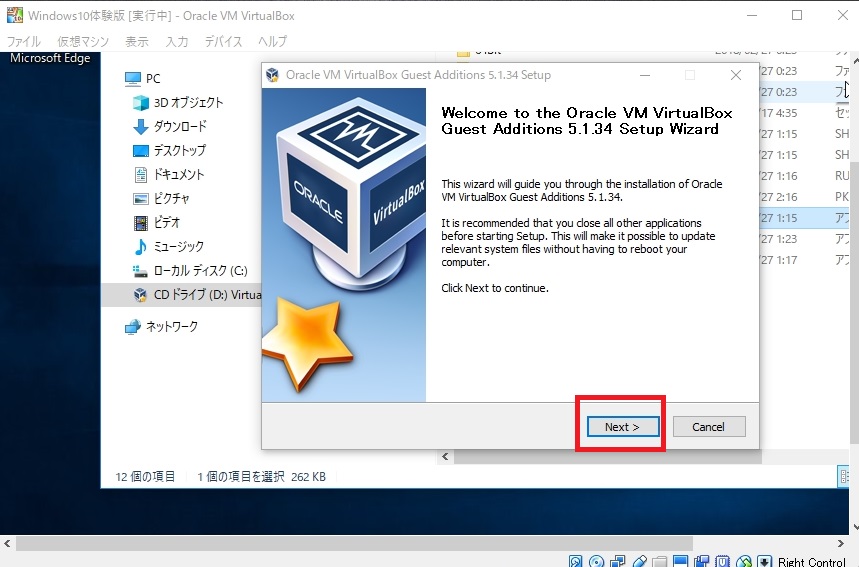This screenshot has width=859, height=567.
Task: Click the VM window scrollbar right arrow
Action: [841, 543]
